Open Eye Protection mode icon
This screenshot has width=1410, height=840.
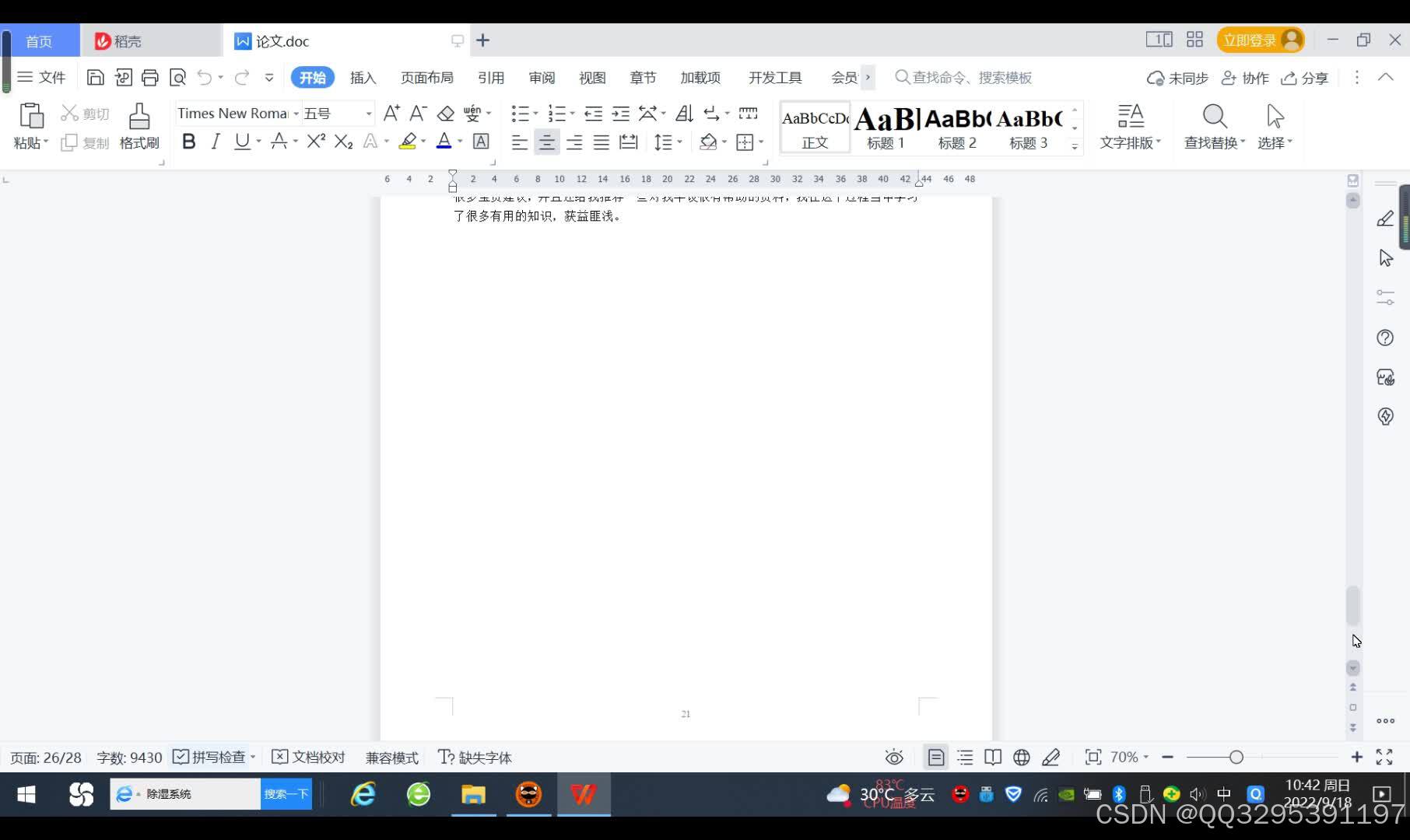pos(894,758)
